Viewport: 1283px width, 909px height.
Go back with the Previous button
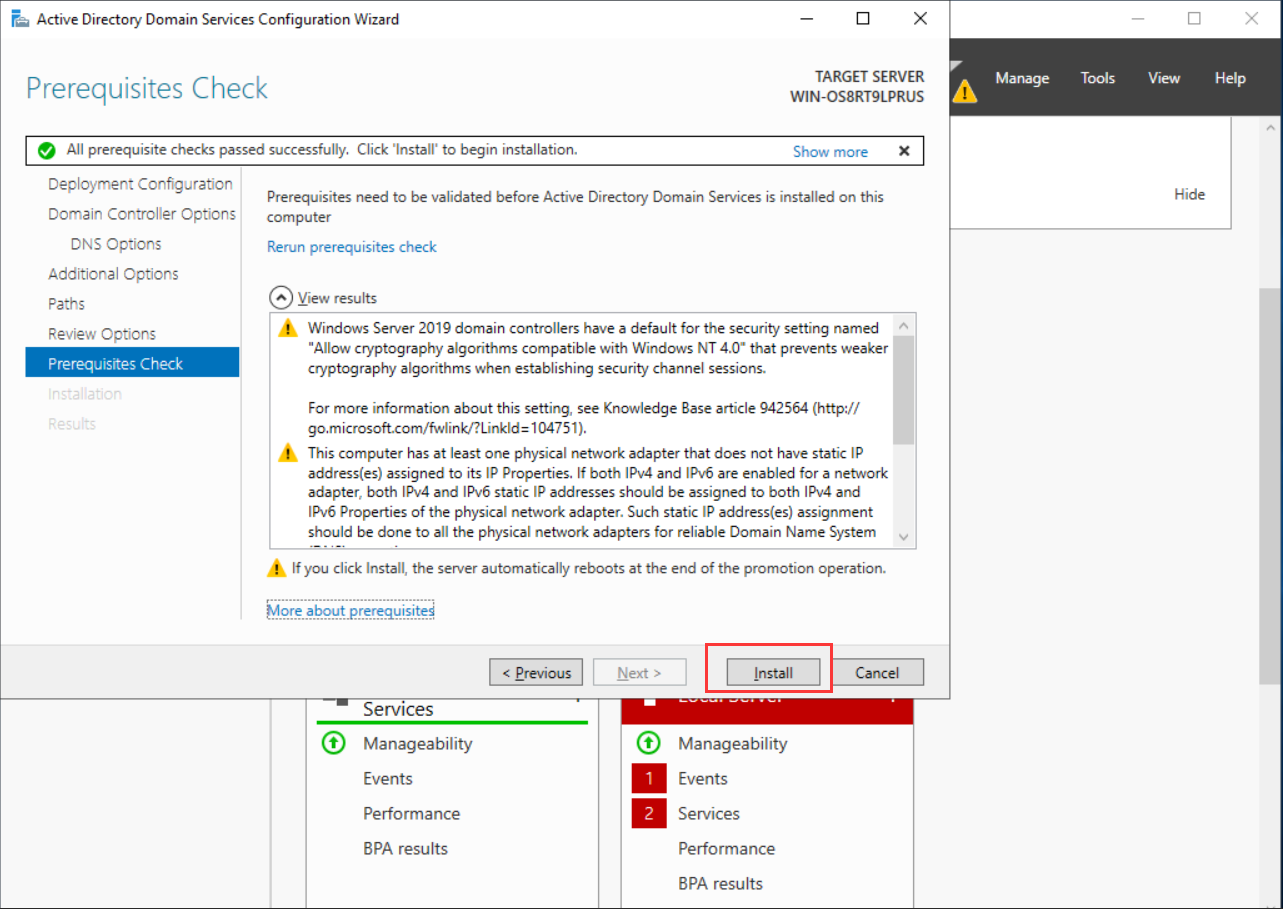click(536, 673)
